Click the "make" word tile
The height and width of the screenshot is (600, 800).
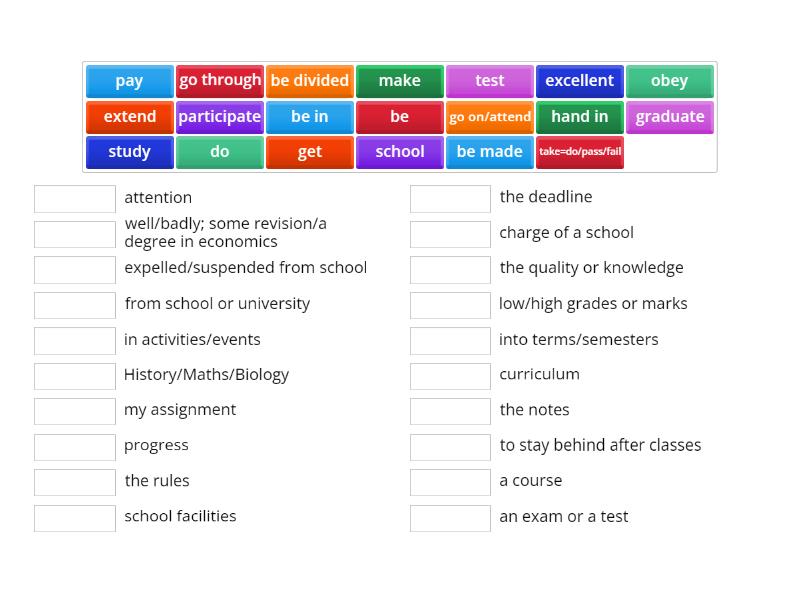point(399,81)
